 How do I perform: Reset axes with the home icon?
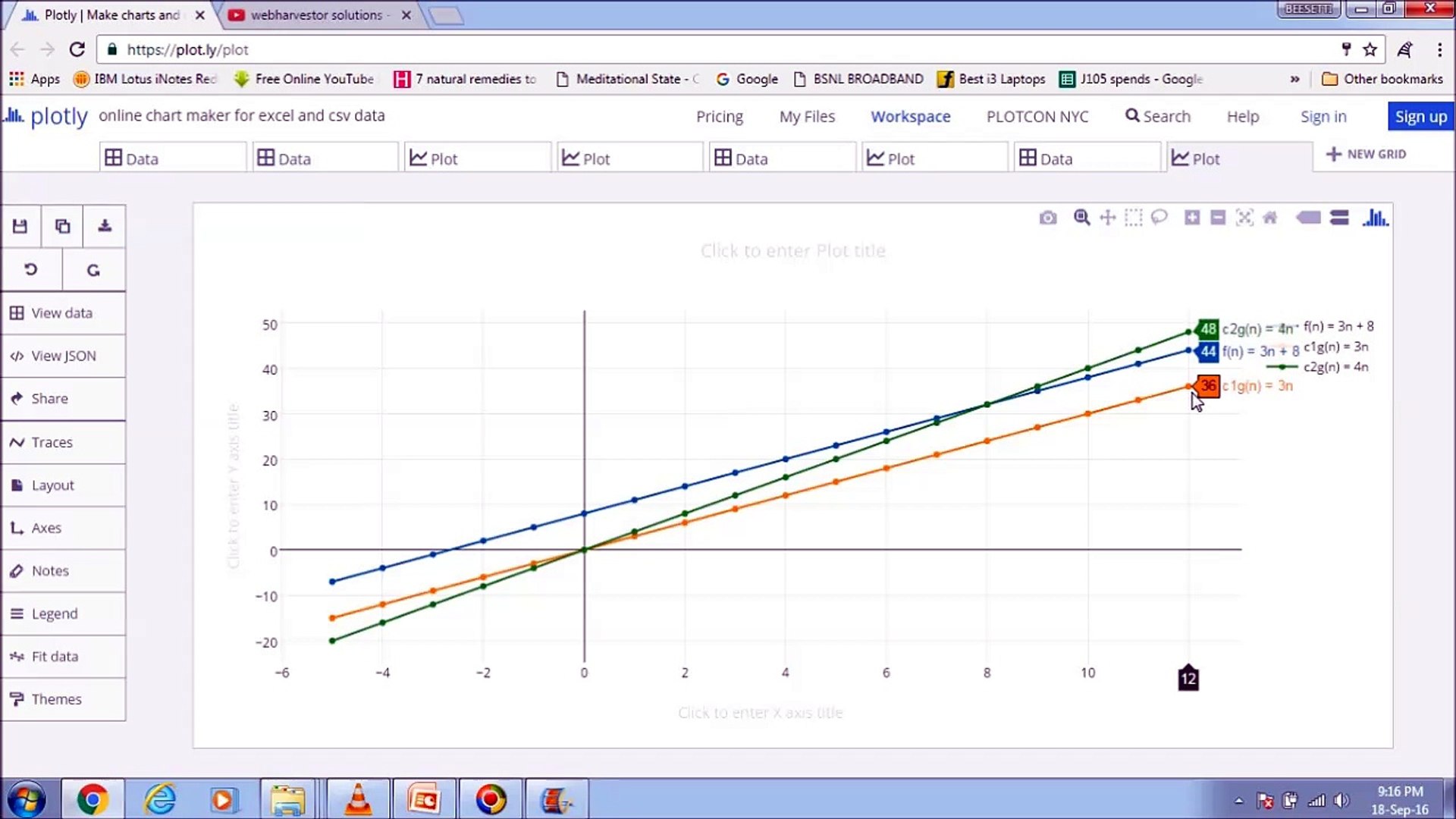pyautogui.click(x=1271, y=218)
